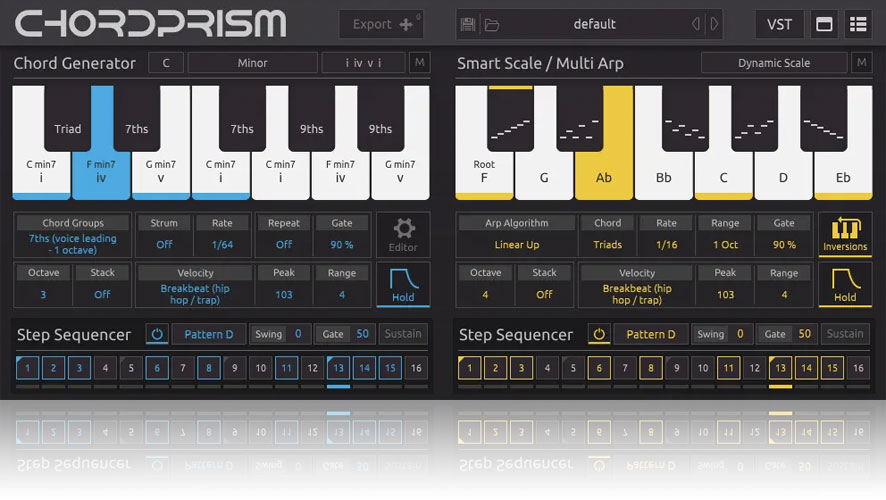Toggle the yellow Step Sequencer power button
This screenshot has width=886, height=500.
(x=598, y=335)
